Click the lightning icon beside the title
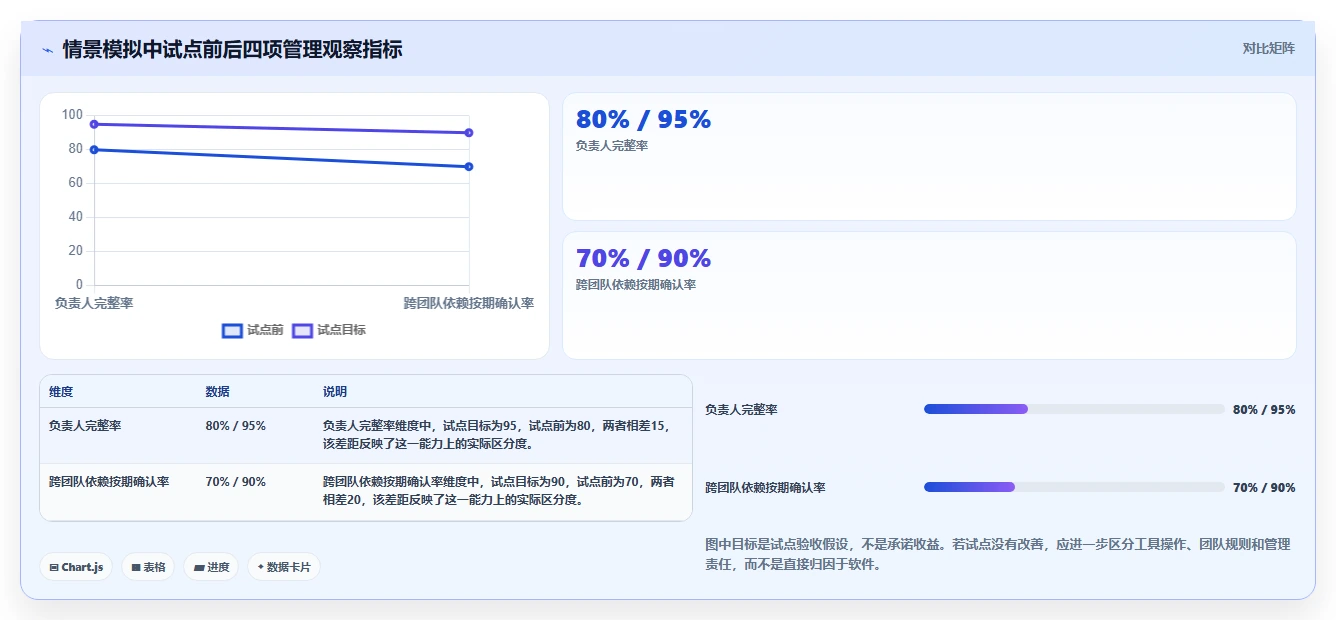This screenshot has height=620, width=1336. [48, 50]
